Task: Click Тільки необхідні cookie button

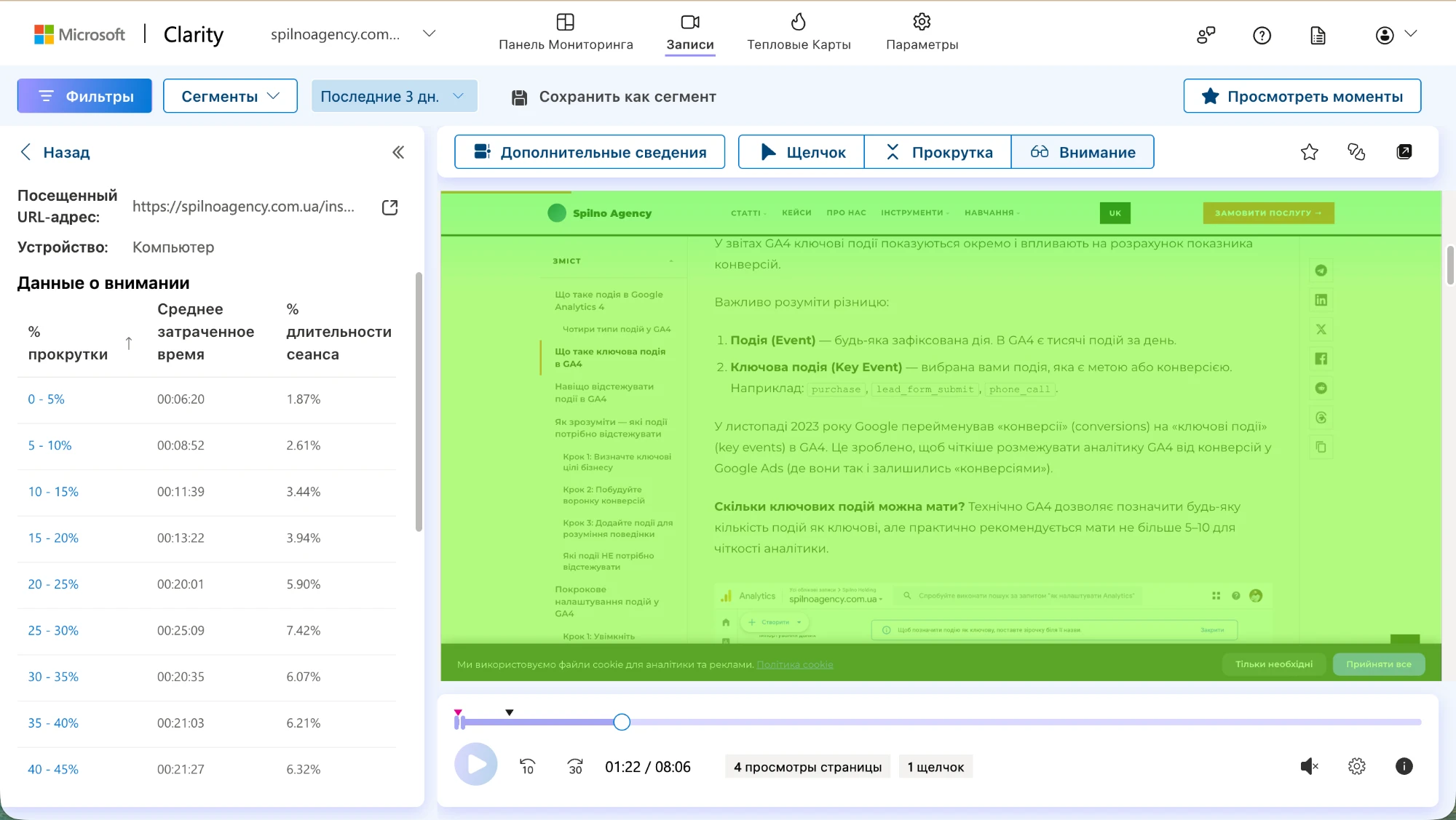Action: tap(1274, 664)
